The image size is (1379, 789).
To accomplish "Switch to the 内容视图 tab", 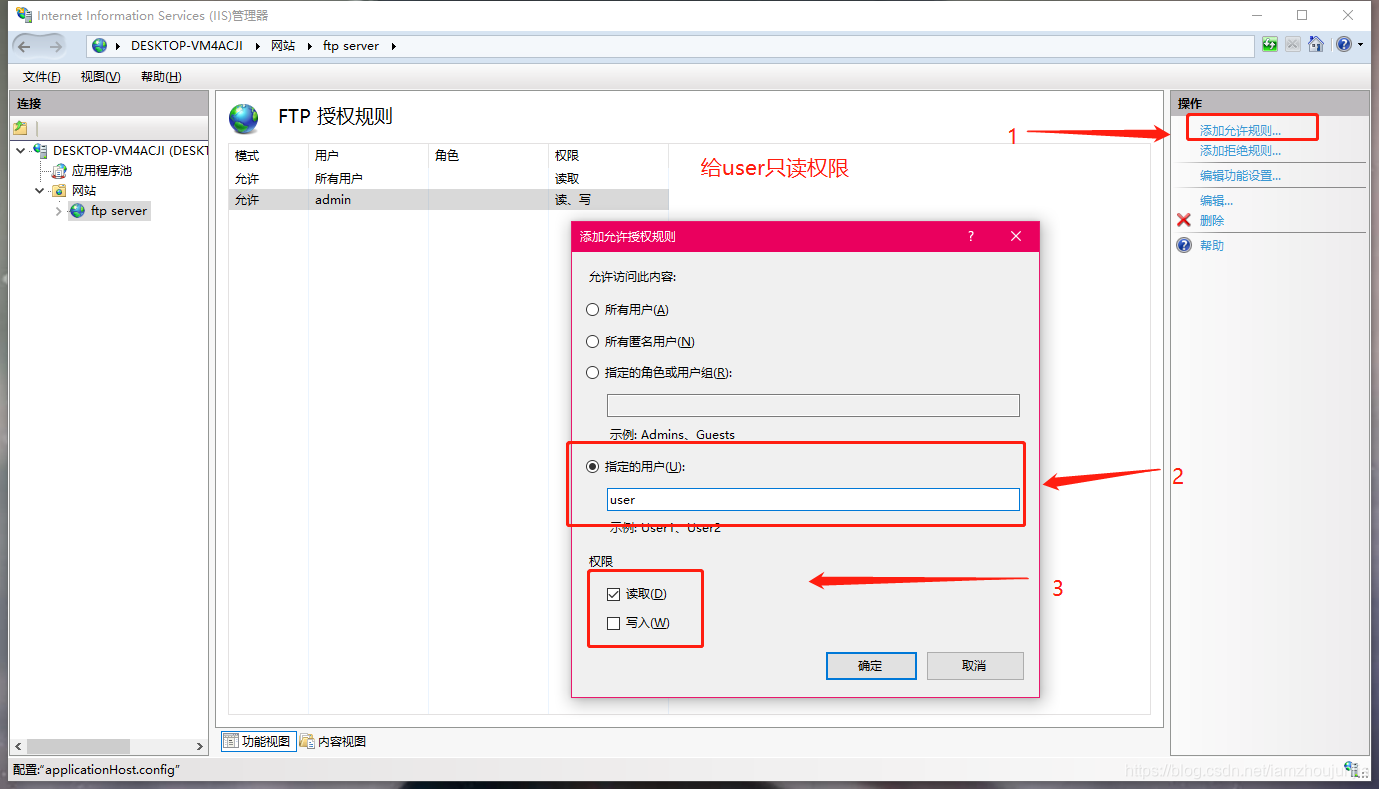I will point(333,741).
